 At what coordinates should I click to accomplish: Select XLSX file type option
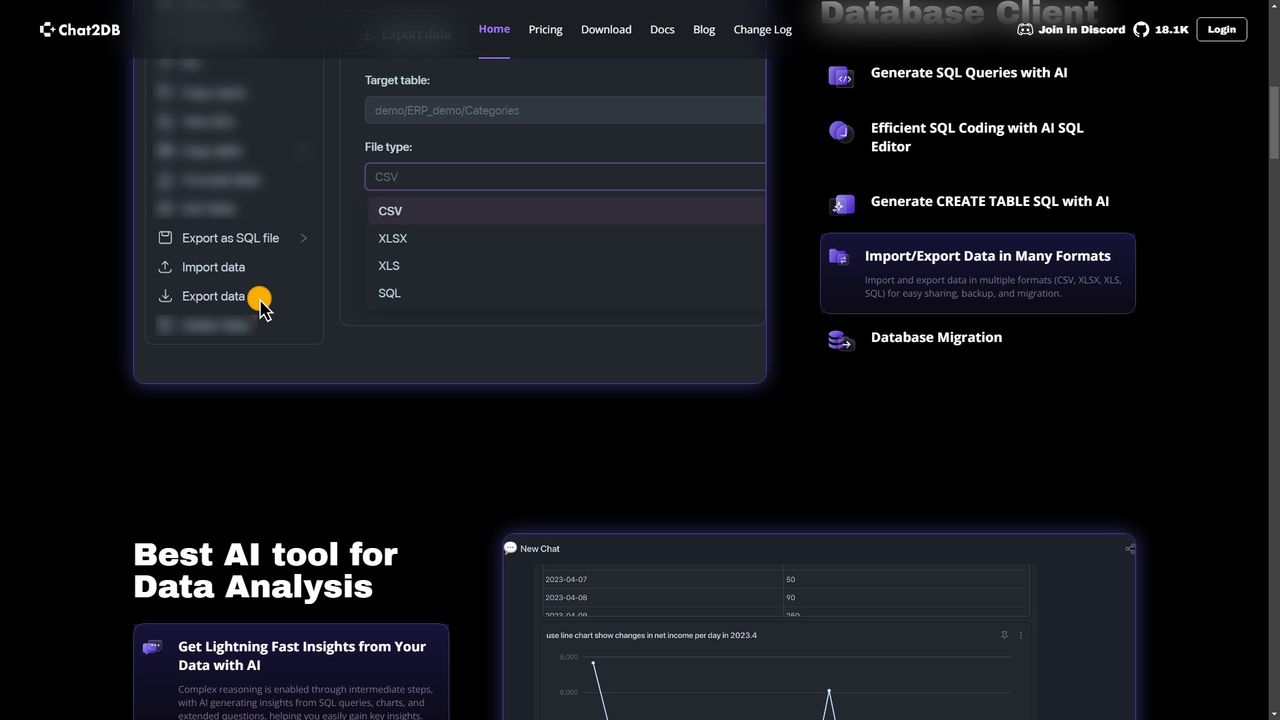click(567, 238)
